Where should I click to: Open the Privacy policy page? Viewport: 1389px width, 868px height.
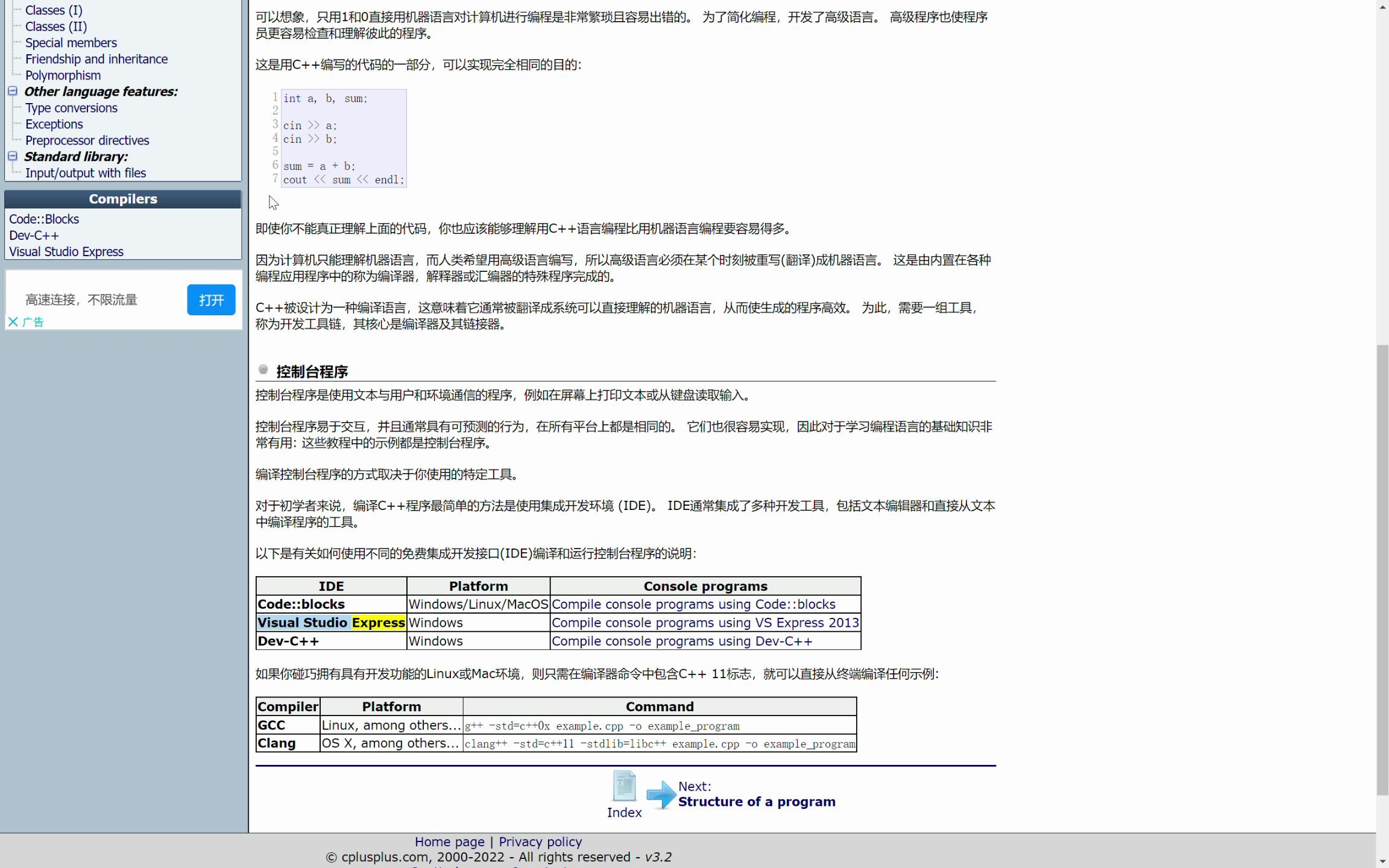(x=540, y=841)
